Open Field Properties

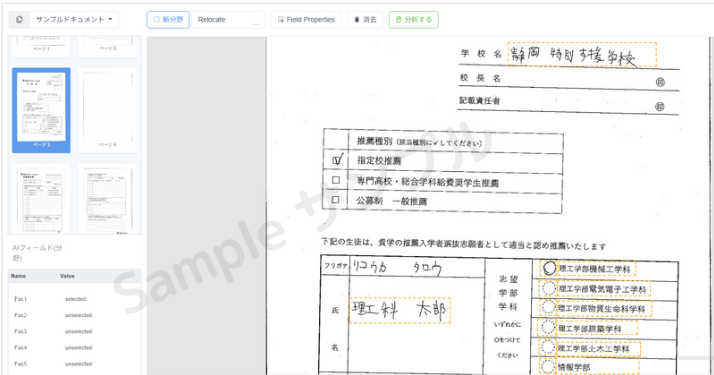[306, 20]
